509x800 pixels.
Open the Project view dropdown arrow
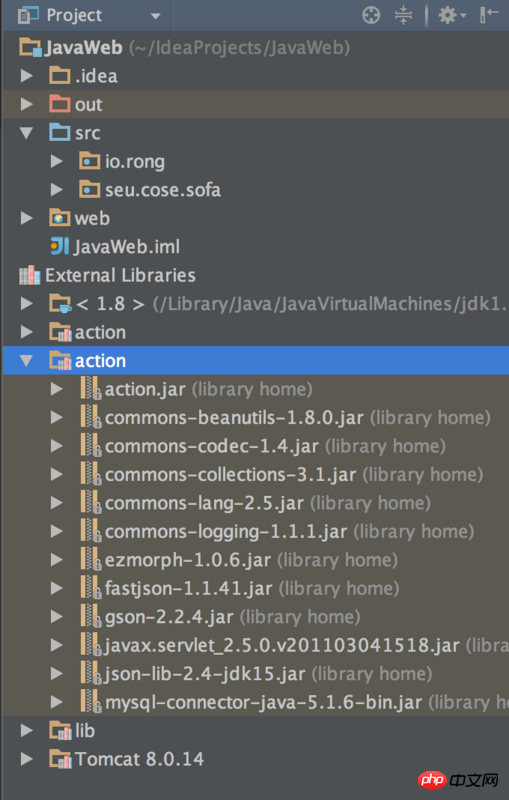click(156, 16)
